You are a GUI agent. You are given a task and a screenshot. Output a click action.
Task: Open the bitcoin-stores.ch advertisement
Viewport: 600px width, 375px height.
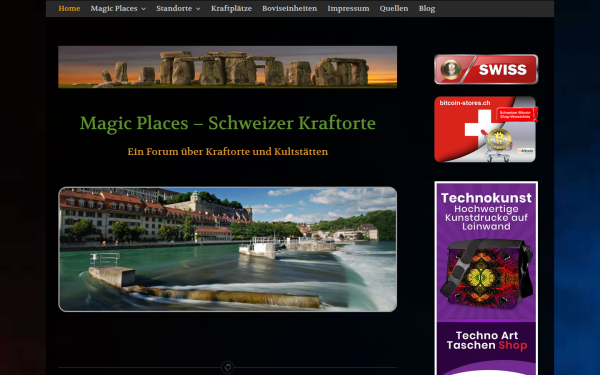point(485,129)
